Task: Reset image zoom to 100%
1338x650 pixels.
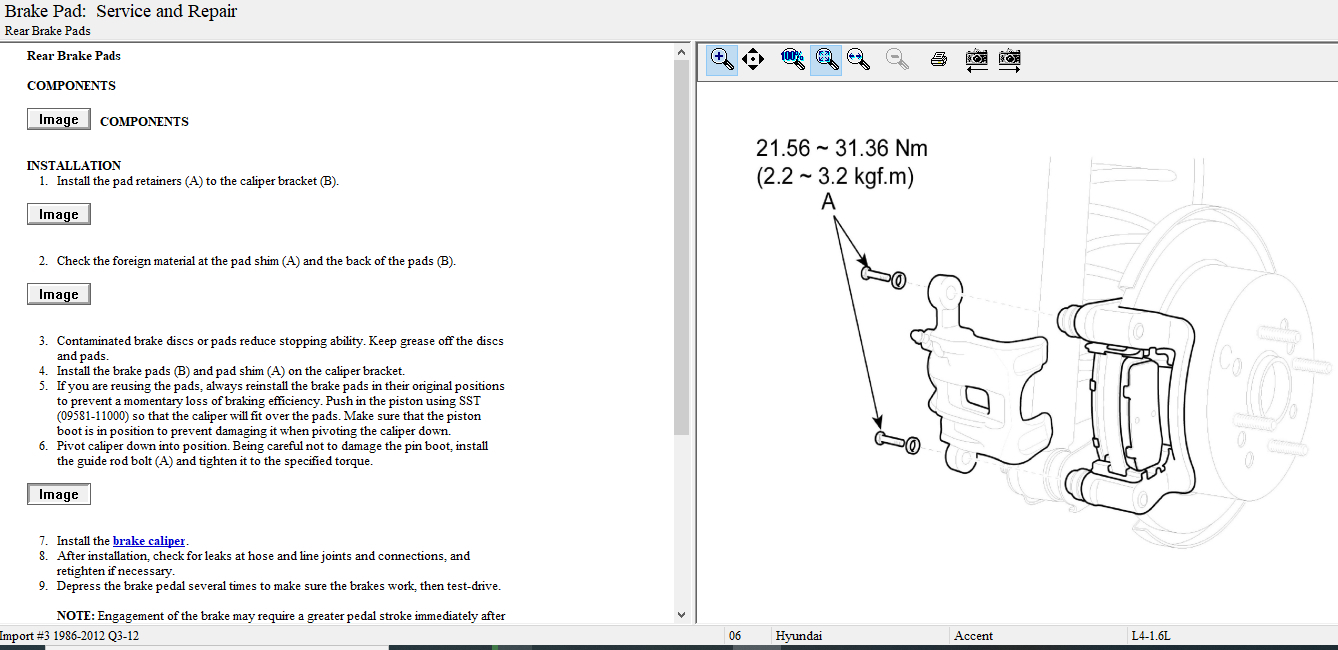Action: 793,59
